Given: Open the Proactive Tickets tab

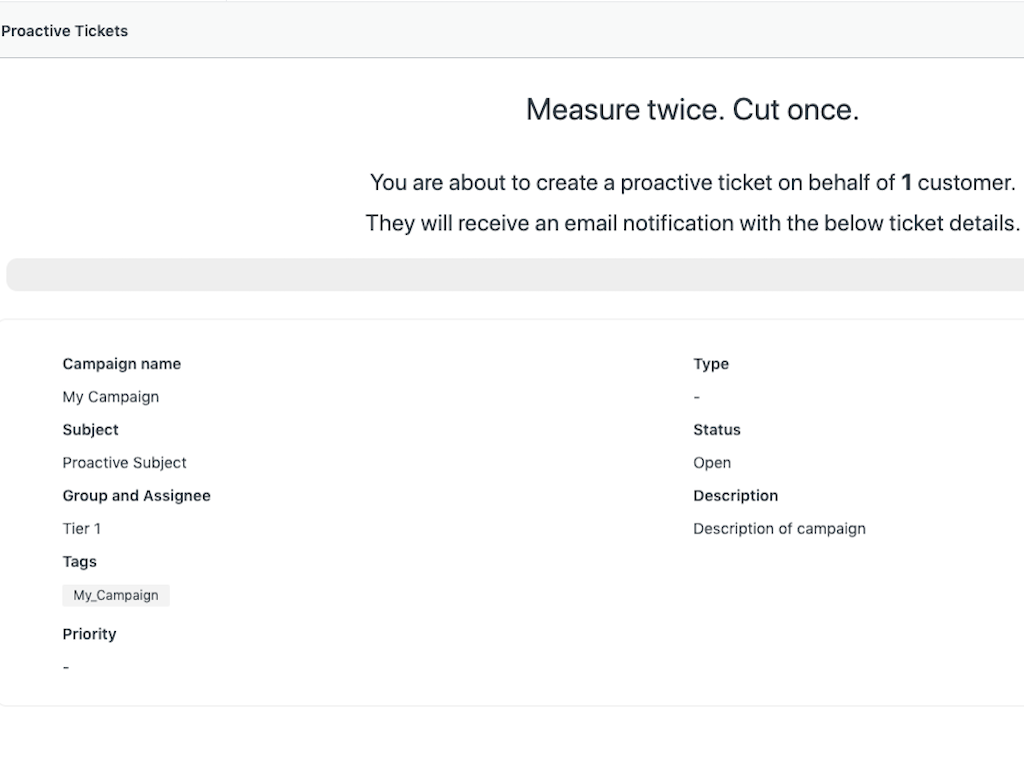Looking at the screenshot, I should pos(65,31).
